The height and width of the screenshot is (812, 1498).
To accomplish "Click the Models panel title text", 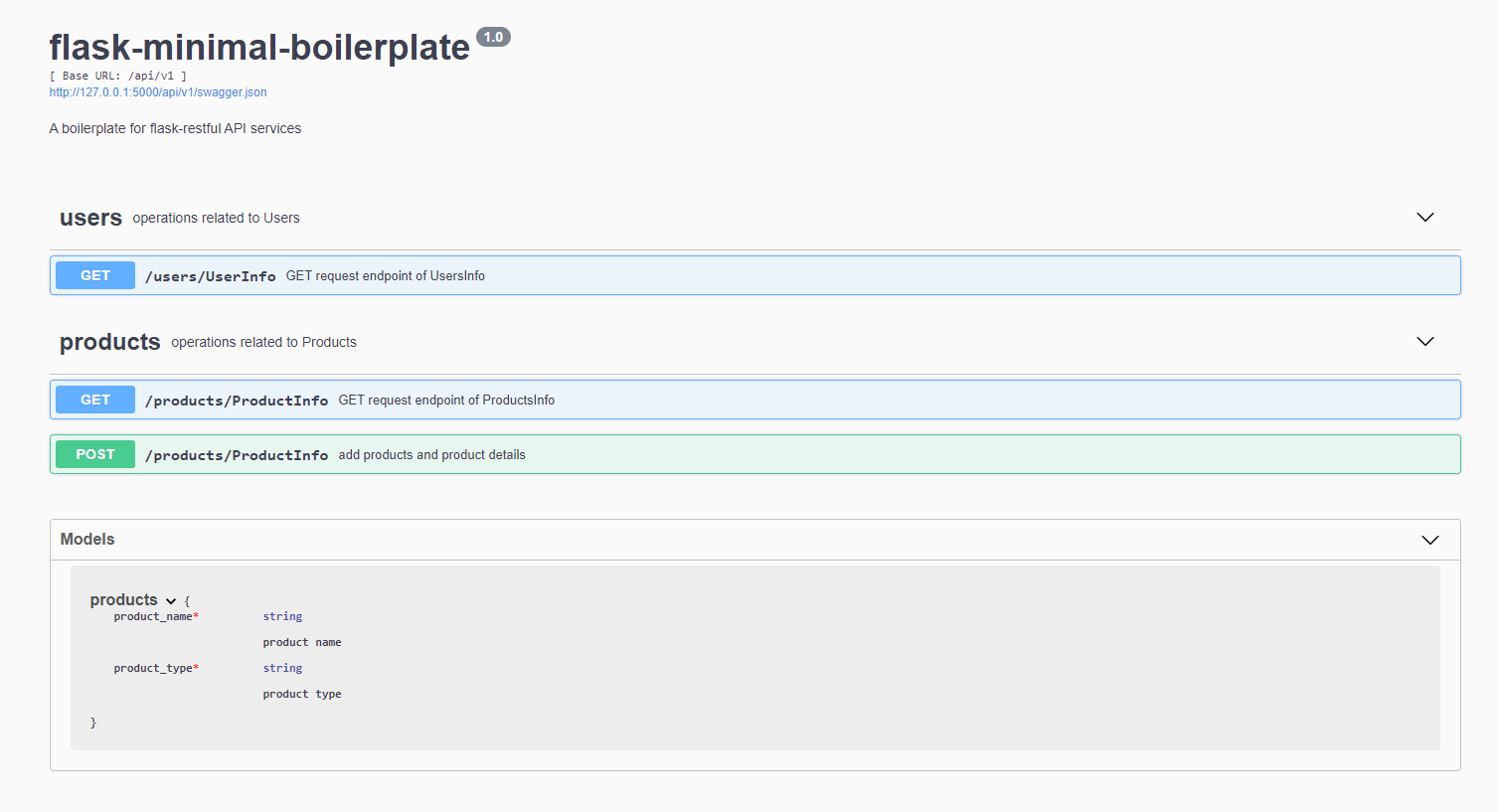I will 87,540.
